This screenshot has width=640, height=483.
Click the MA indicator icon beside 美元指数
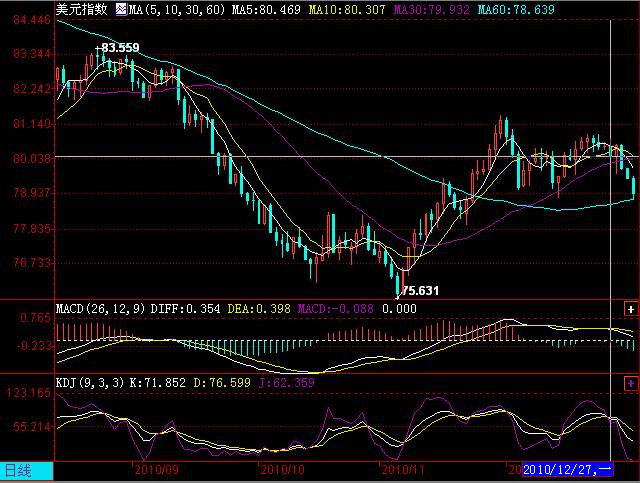tap(121, 9)
